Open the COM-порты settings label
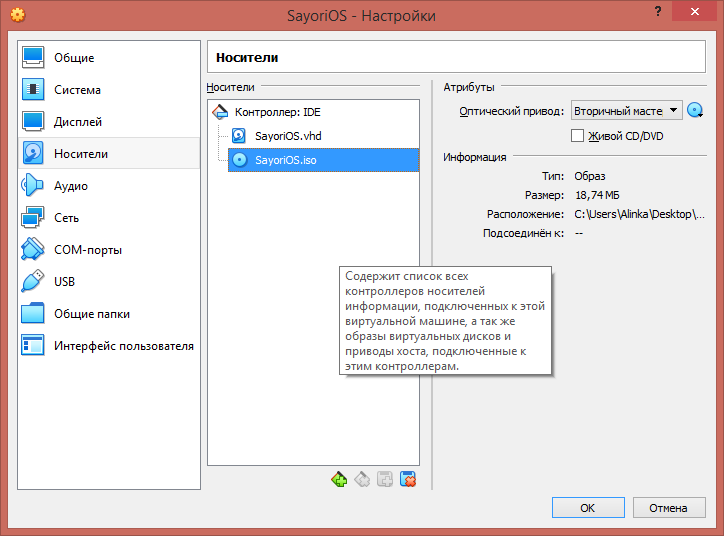 point(88,250)
